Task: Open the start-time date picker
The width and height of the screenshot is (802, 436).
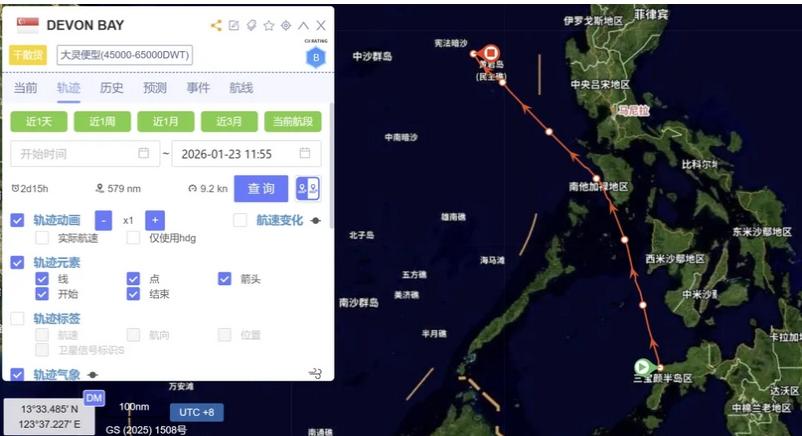Action: click(85, 154)
